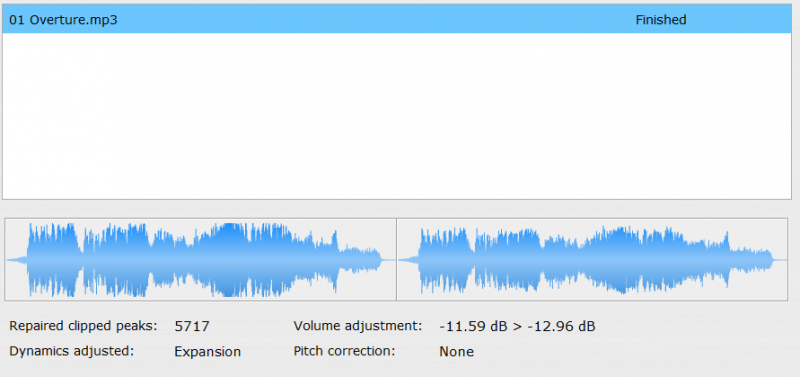Click the Pitch correction label
The width and height of the screenshot is (800, 377).
[344, 351]
